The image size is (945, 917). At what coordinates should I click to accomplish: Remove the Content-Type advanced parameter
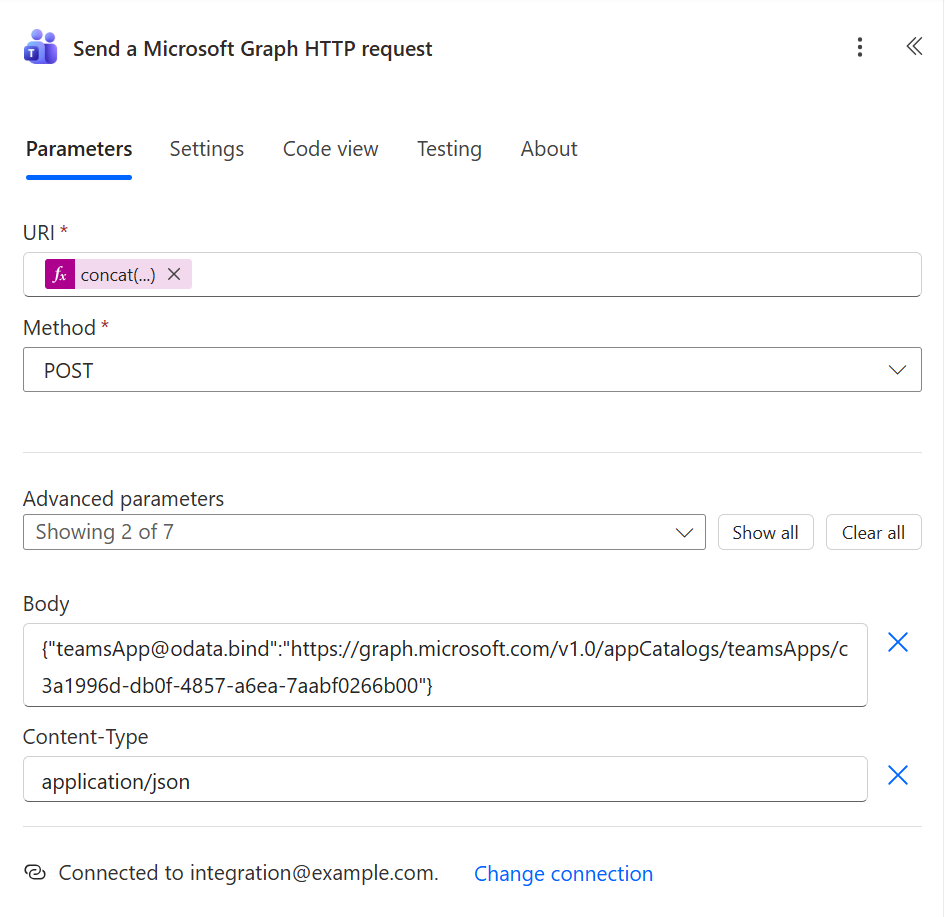point(897,775)
